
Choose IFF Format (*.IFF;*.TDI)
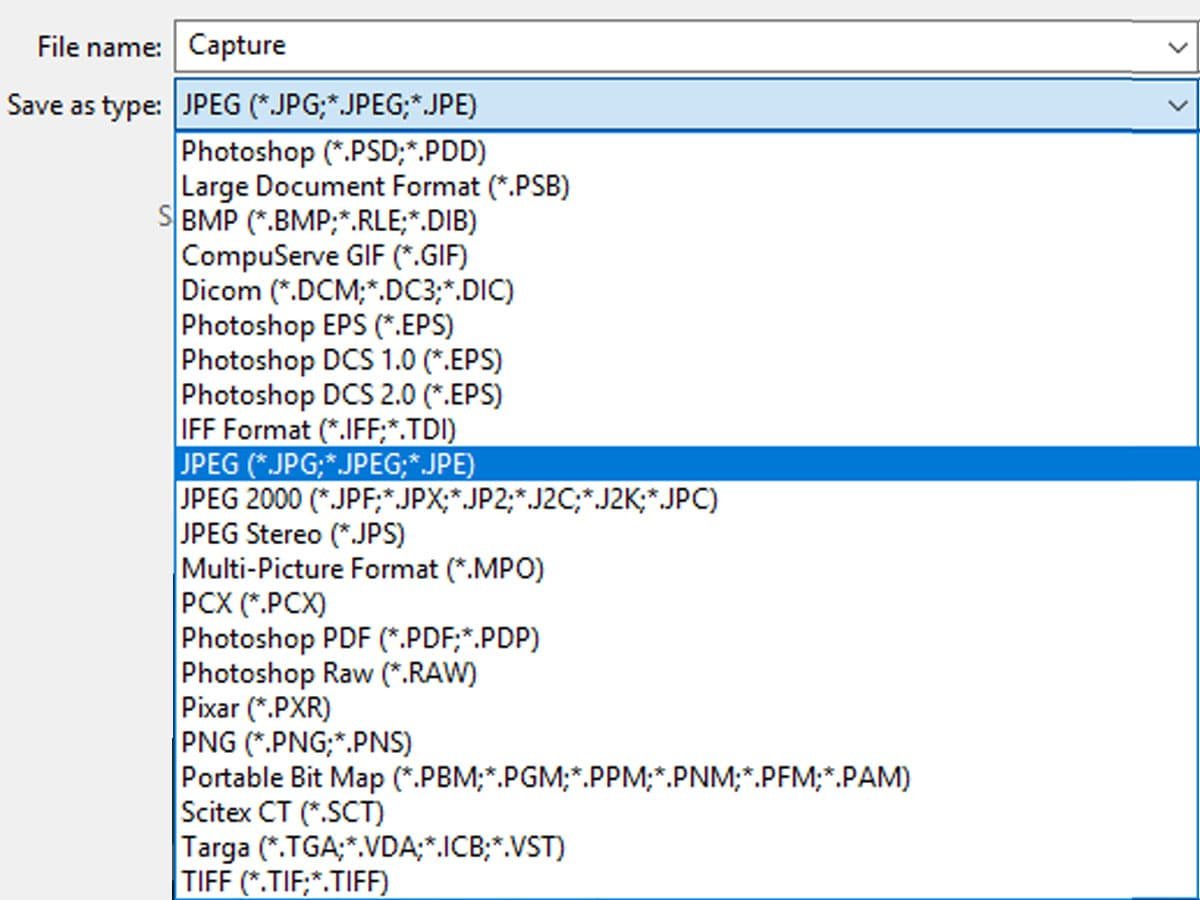pyautogui.click(x=685, y=429)
